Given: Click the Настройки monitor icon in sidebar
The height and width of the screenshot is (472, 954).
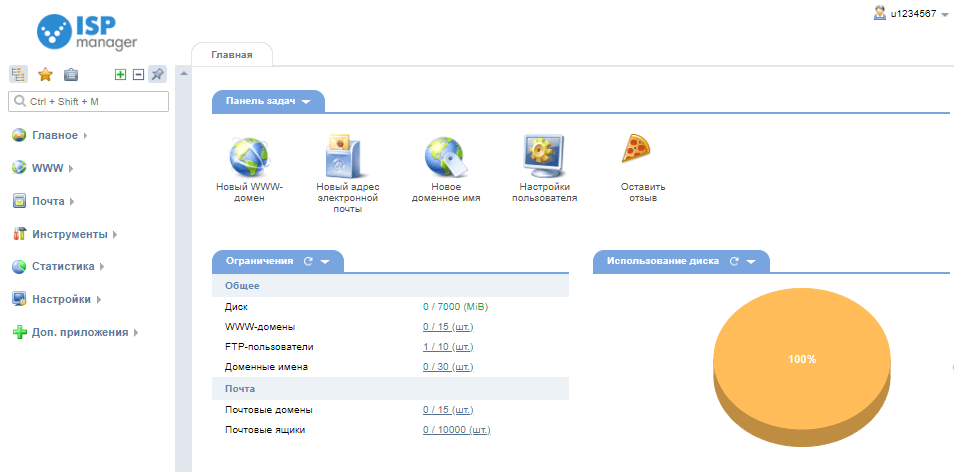Looking at the screenshot, I should pos(19,299).
